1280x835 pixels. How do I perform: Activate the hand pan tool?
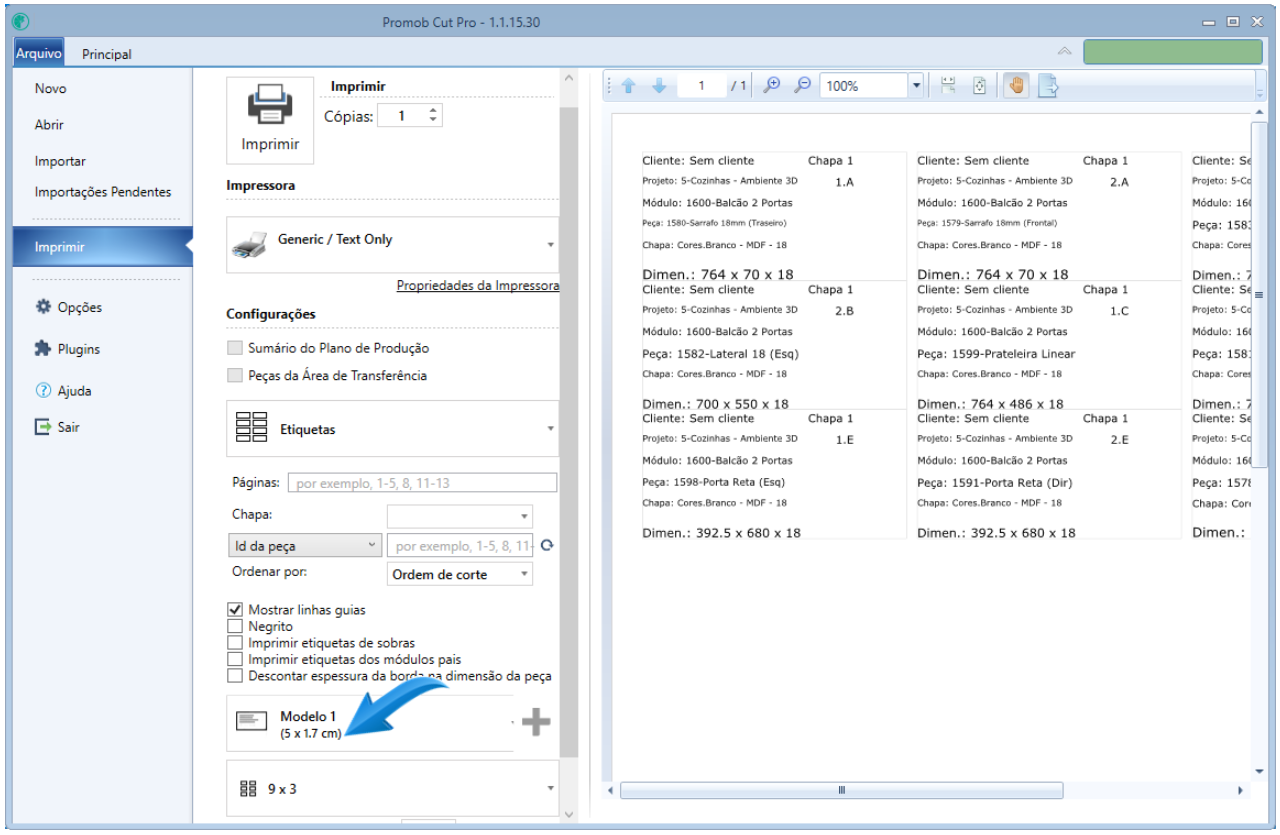point(1016,86)
